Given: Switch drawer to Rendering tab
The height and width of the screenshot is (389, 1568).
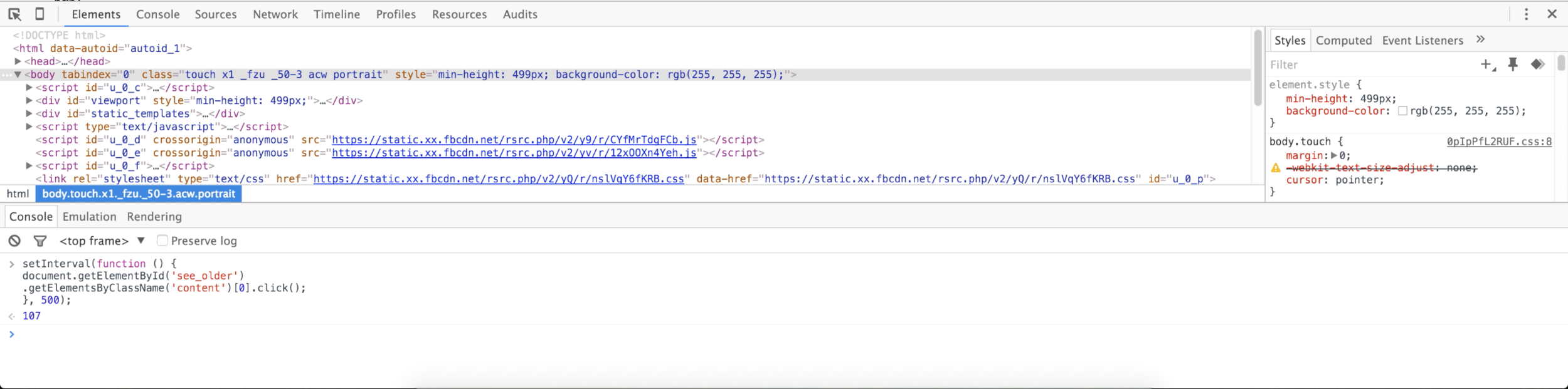Looking at the screenshot, I should [x=154, y=217].
